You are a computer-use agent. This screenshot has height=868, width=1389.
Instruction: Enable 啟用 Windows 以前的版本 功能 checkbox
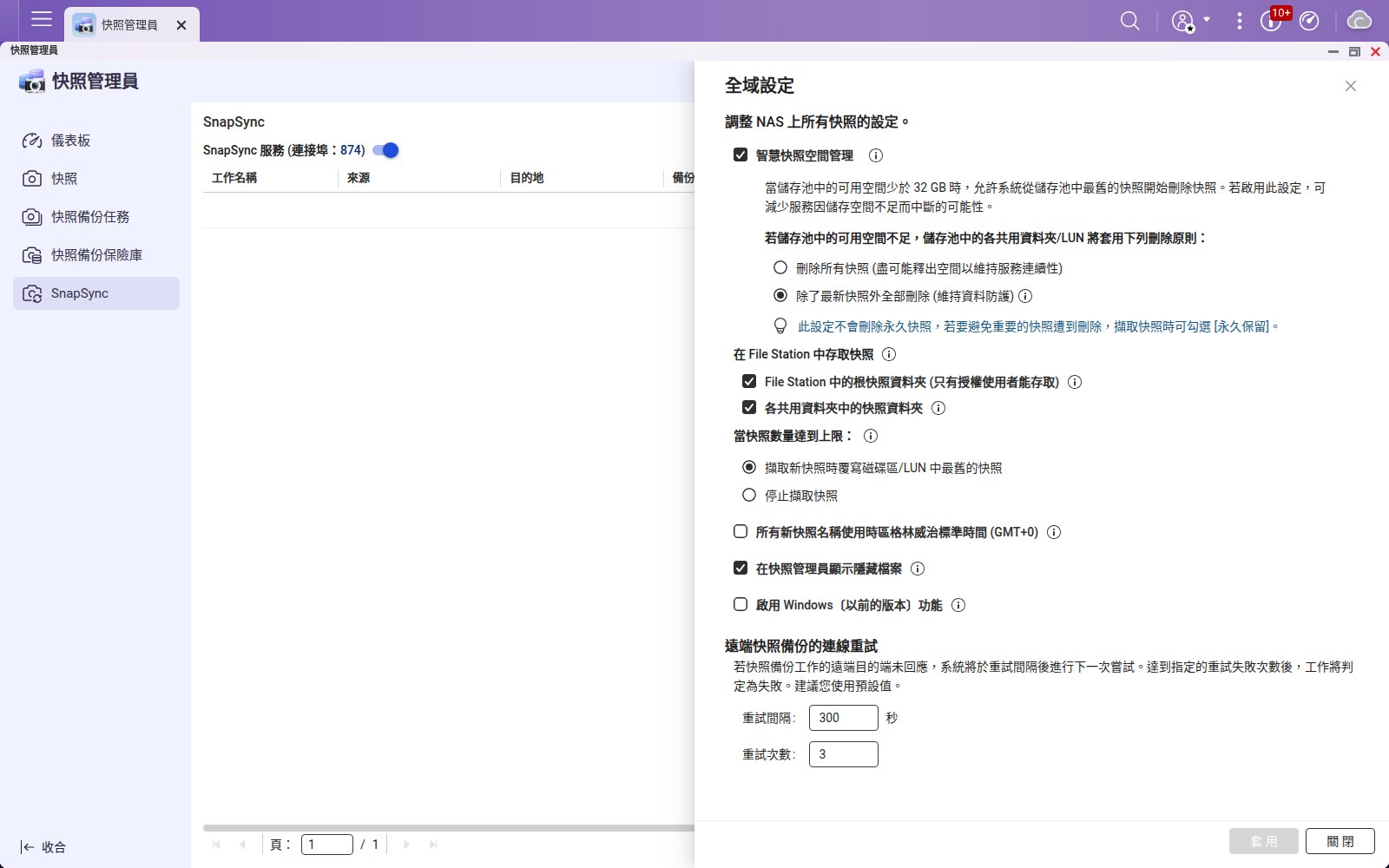pos(741,604)
